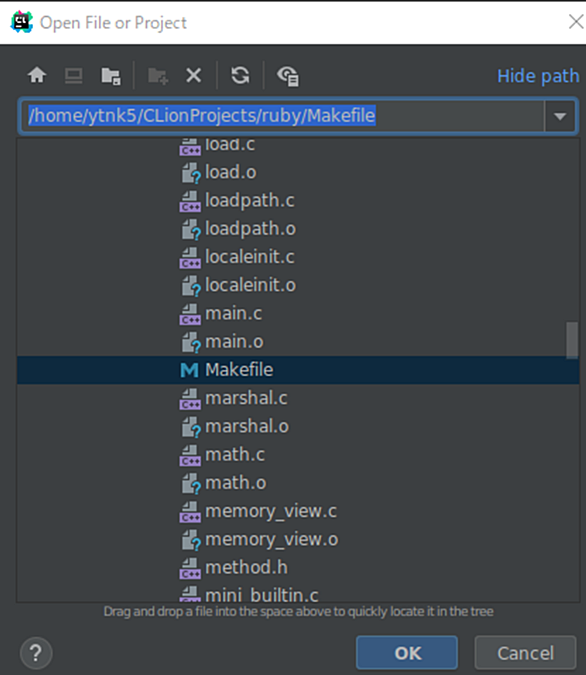Select main.o file
The width and height of the screenshot is (586, 675).
[x=234, y=342]
